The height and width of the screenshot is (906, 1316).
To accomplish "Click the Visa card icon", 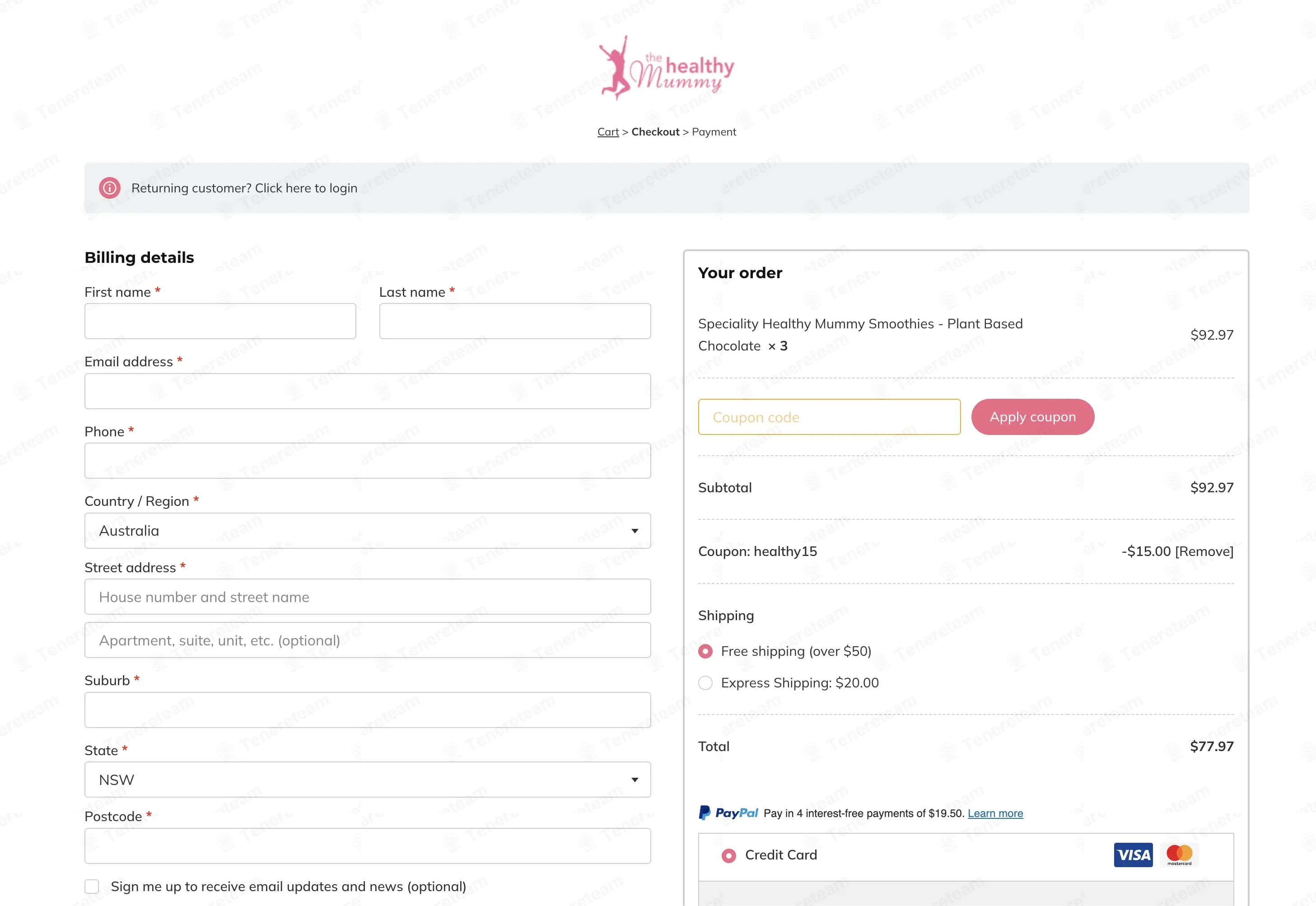I will 1133,855.
